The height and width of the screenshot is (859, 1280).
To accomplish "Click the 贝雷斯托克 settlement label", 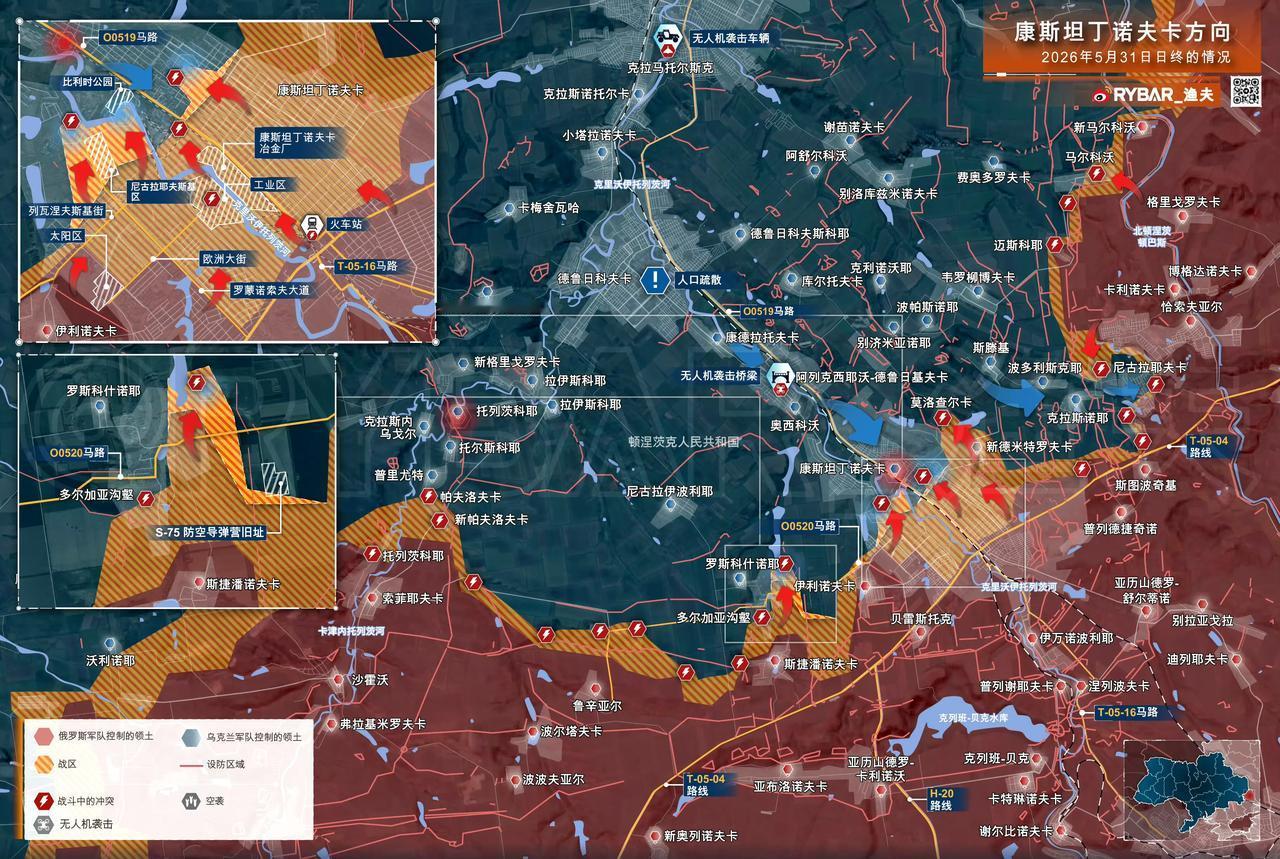I will click(x=921, y=618).
